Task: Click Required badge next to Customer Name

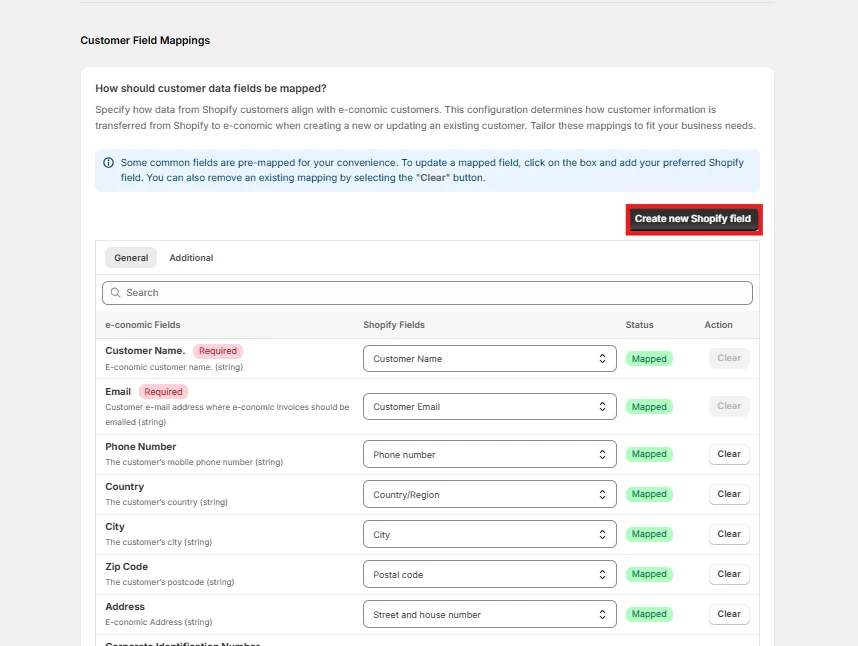Action: (x=218, y=351)
